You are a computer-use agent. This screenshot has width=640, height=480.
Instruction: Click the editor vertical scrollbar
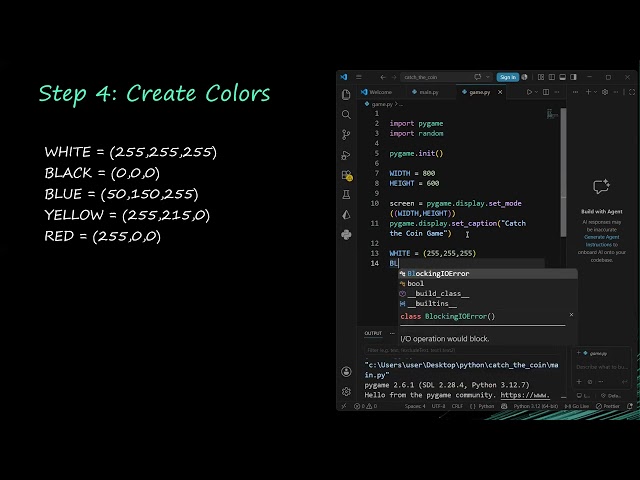(x=563, y=171)
